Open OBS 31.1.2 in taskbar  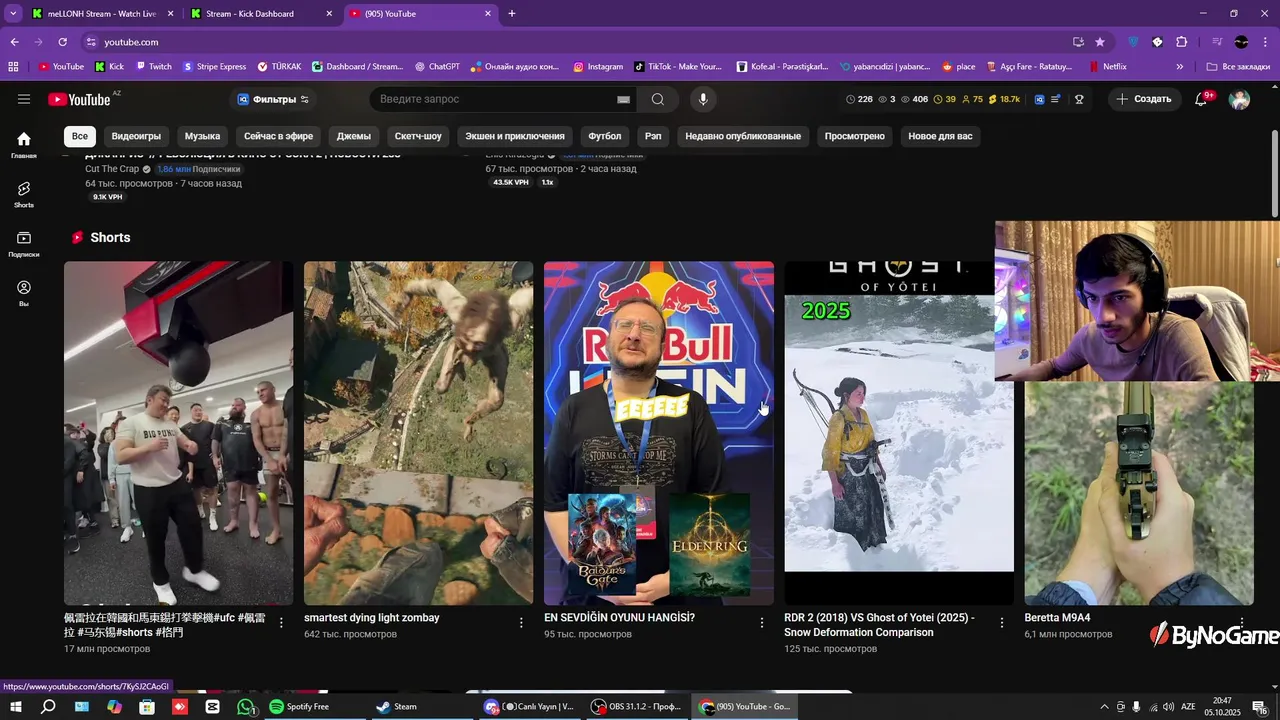click(636, 706)
